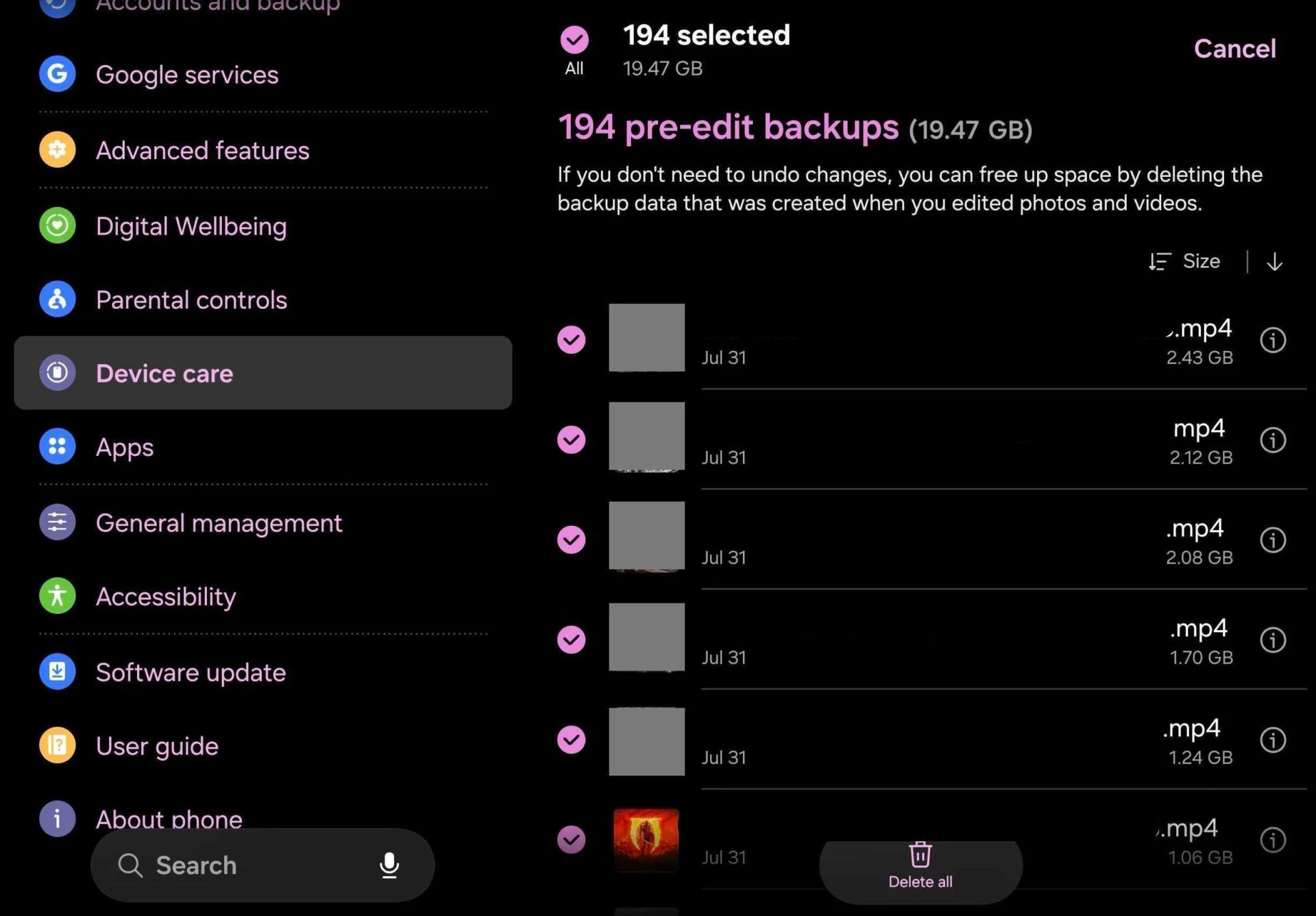
Task: Uncheck the All selection checkbox
Action: [574, 40]
